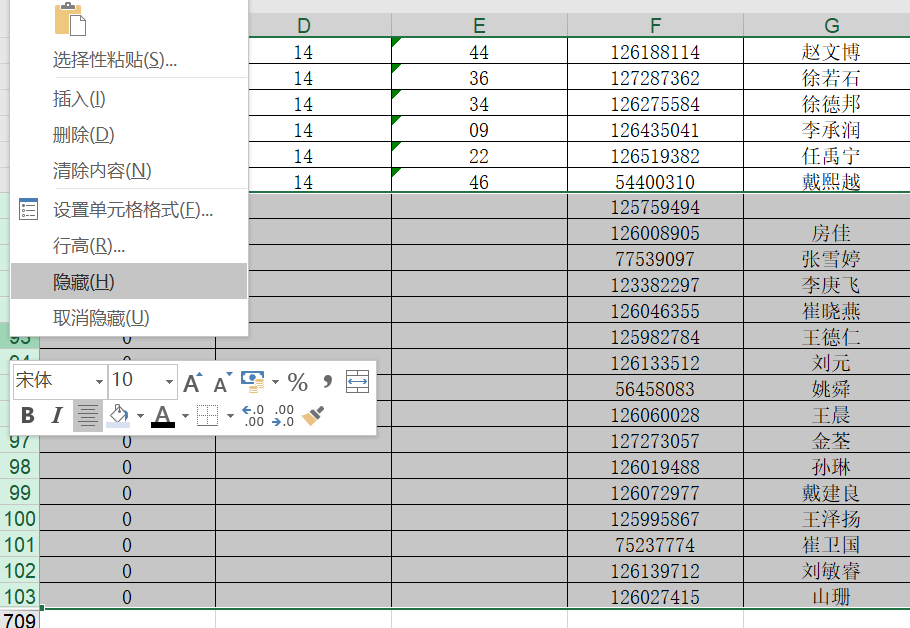The image size is (910, 628).
Task: Click the font color A icon
Action: point(163,416)
